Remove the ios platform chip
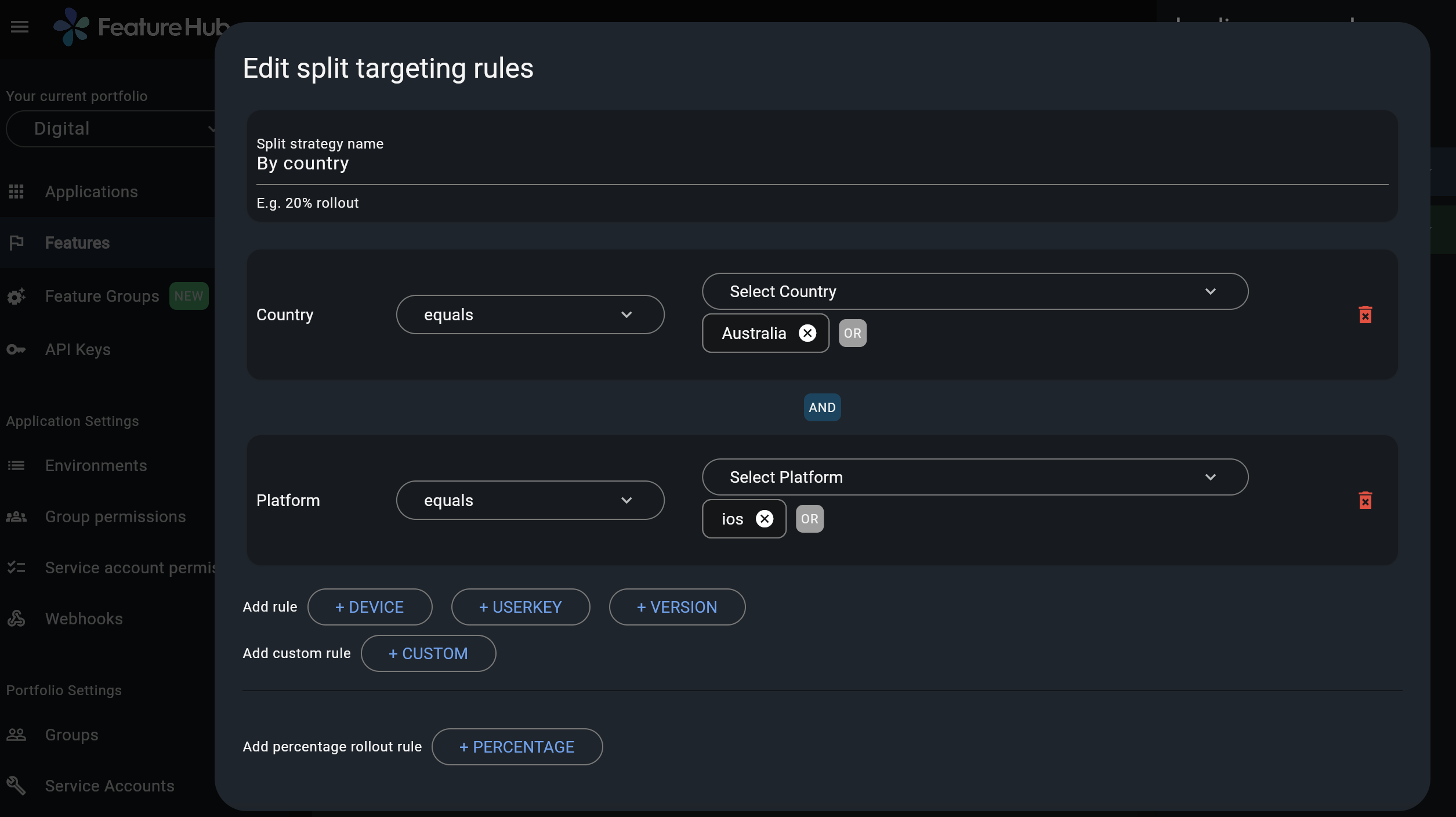 pyautogui.click(x=764, y=519)
